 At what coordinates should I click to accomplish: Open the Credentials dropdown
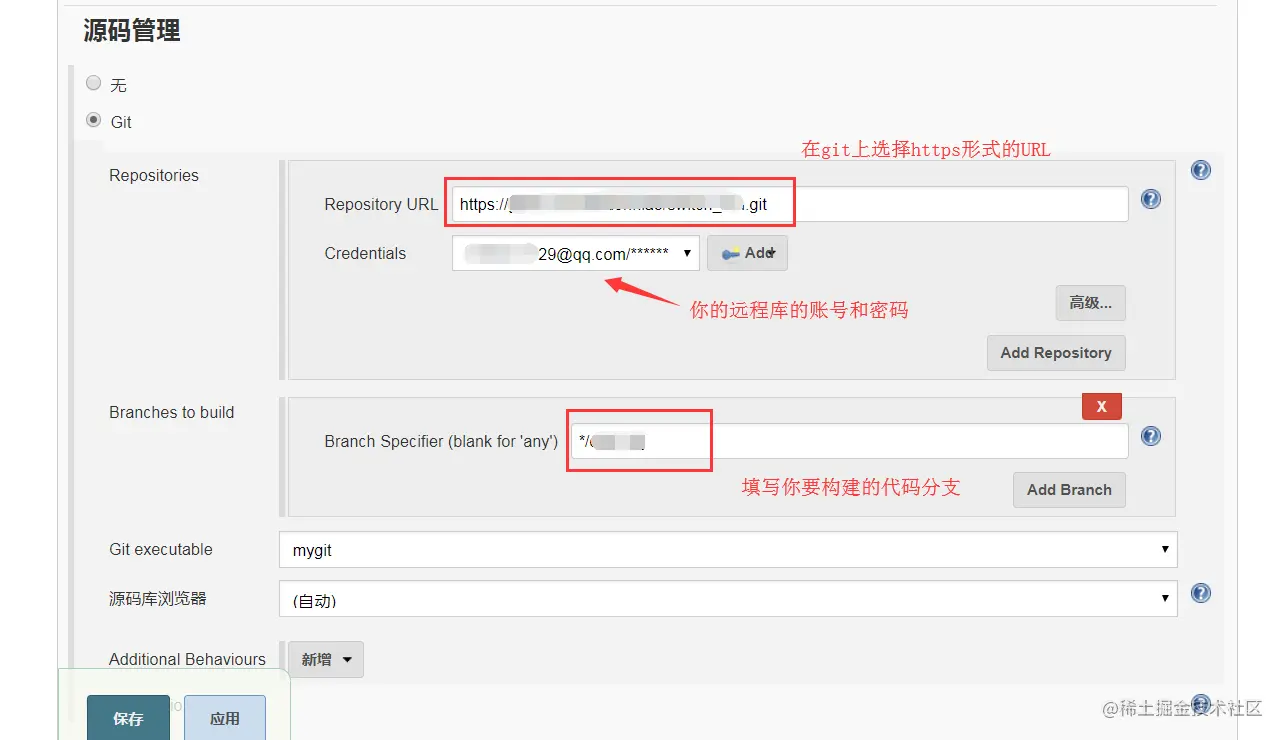point(576,253)
